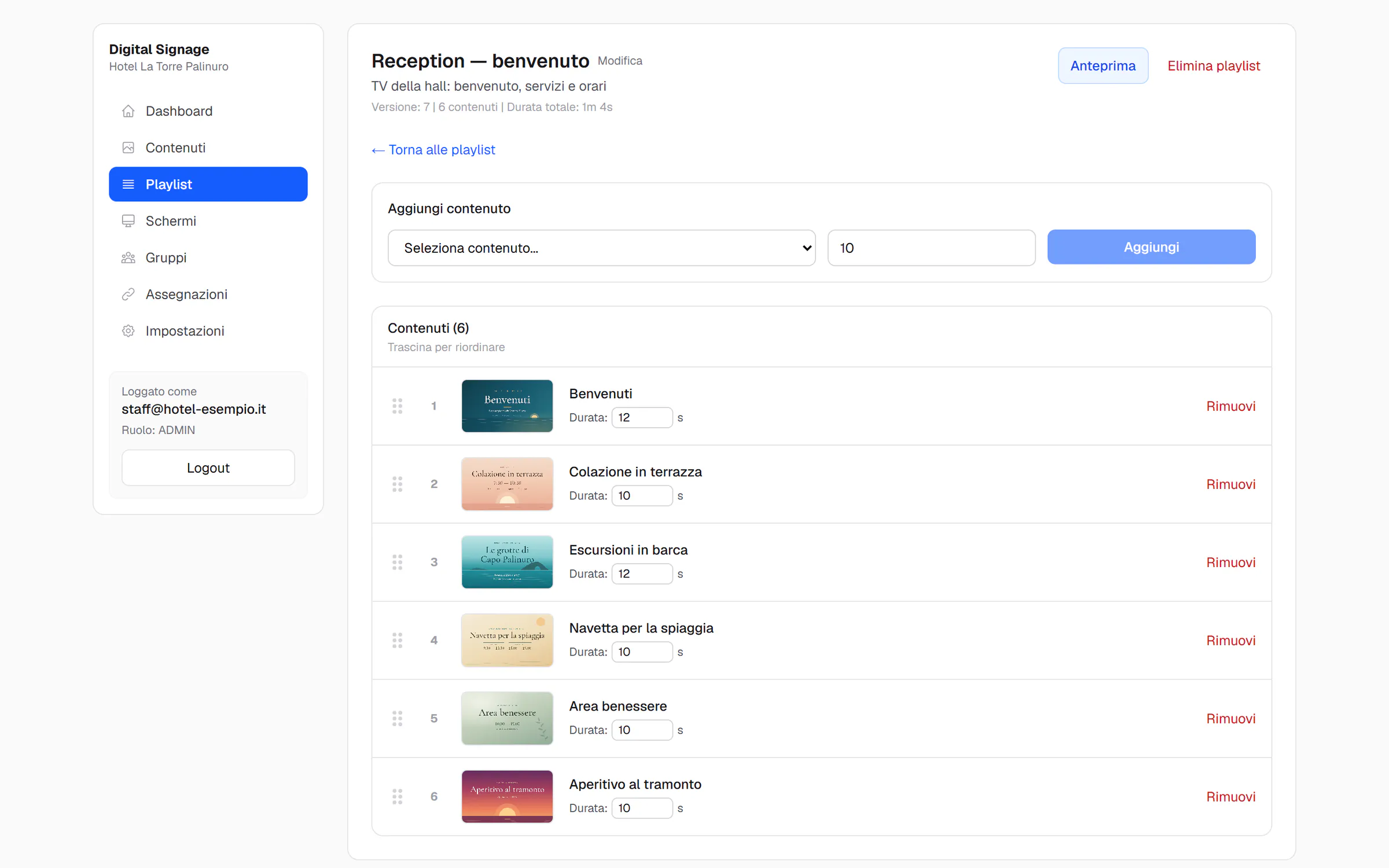
Task: Click the Dashboard home icon
Action: tap(128, 111)
